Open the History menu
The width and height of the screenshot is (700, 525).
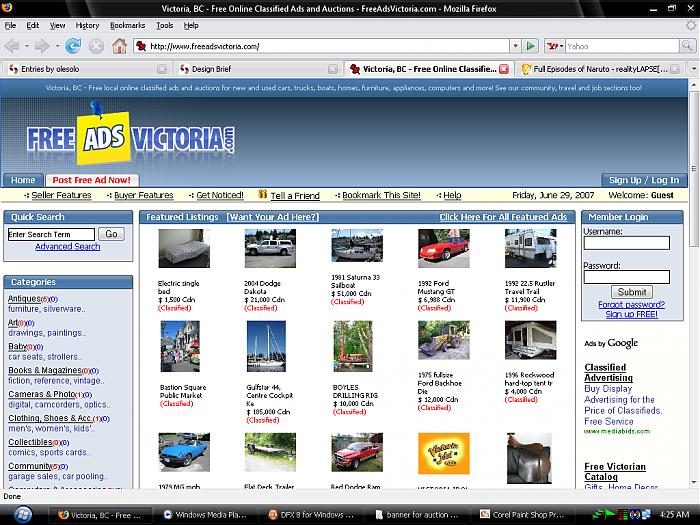(87, 25)
